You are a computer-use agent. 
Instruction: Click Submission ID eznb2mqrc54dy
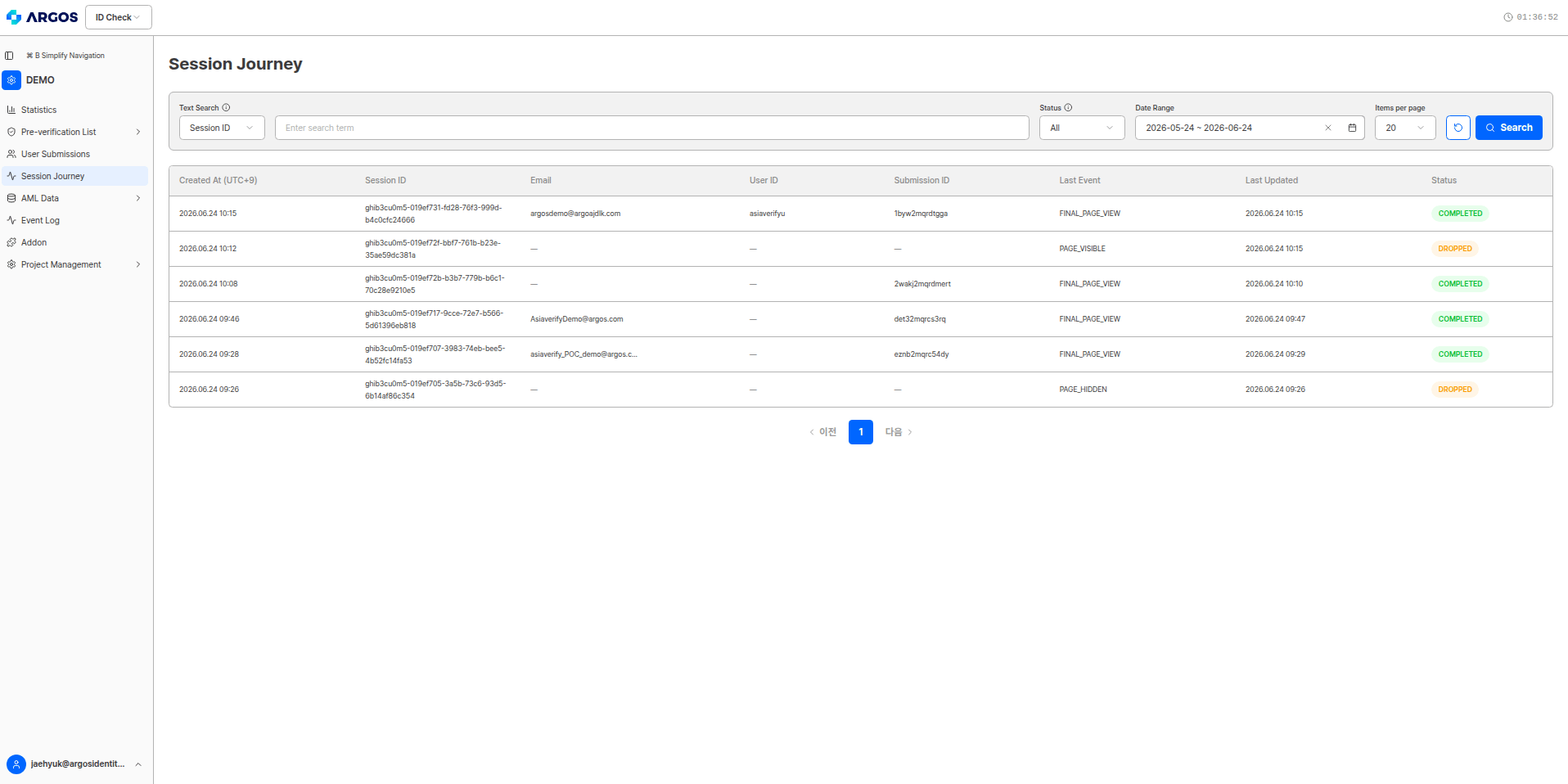(921, 354)
